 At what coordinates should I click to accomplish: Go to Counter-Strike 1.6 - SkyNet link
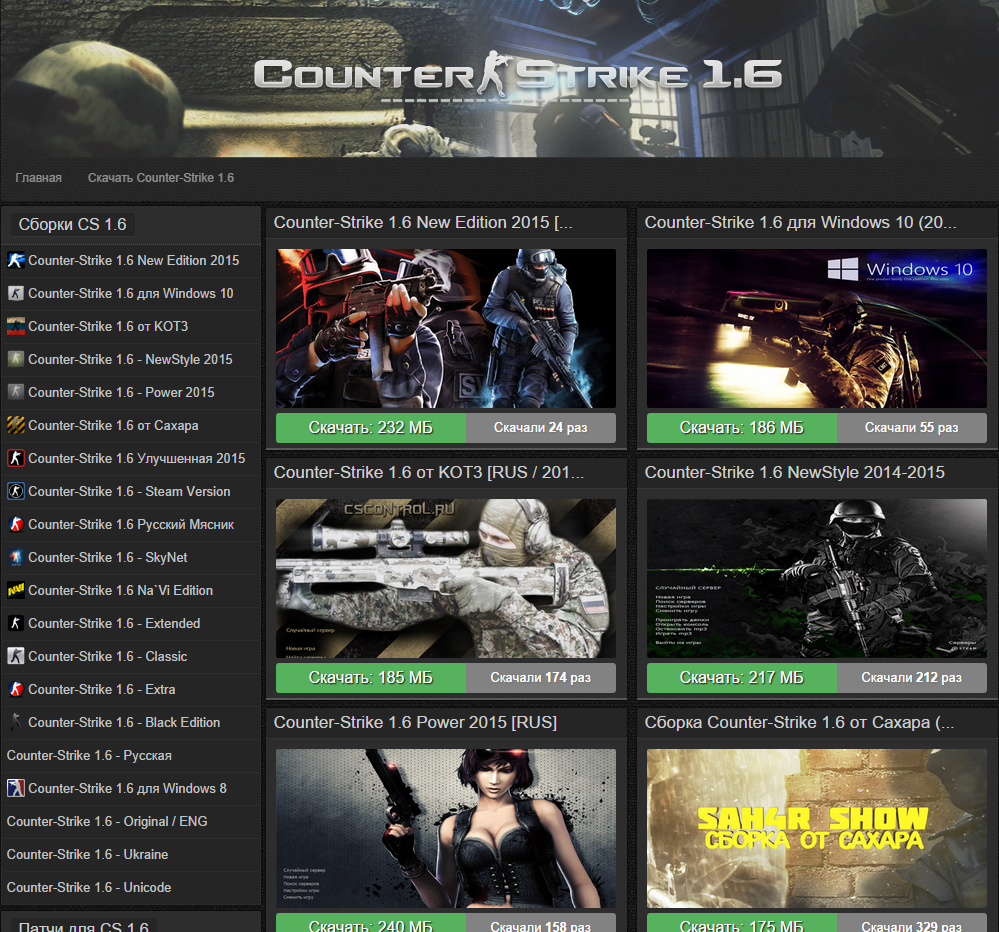[x=108, y=557]
